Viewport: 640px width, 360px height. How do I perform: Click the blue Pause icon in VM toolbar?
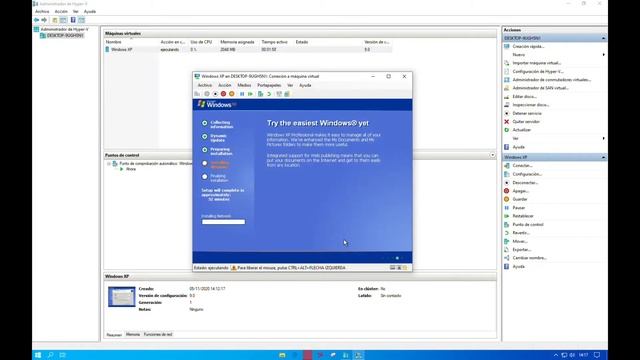[x=242, y=94]
